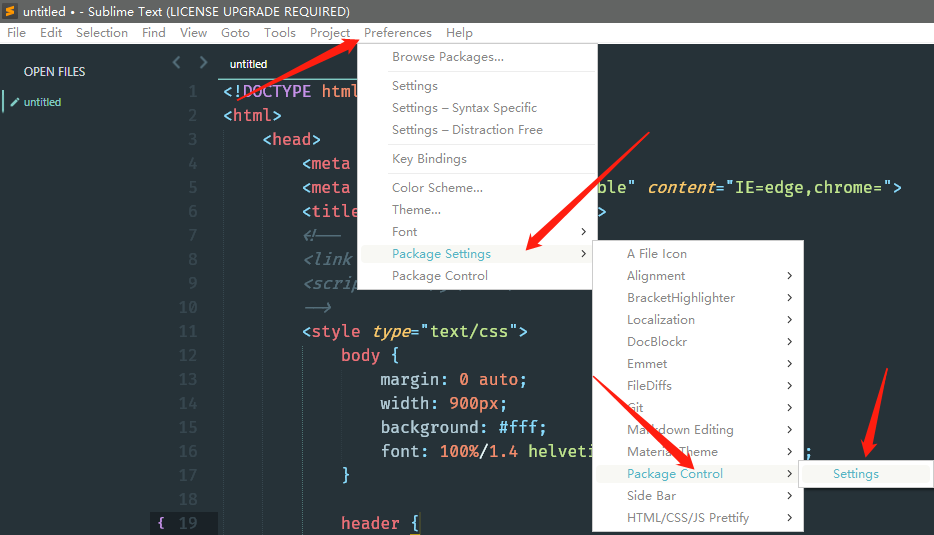Click the pencil icon beside untitled in sidebar

click(15, 102)
